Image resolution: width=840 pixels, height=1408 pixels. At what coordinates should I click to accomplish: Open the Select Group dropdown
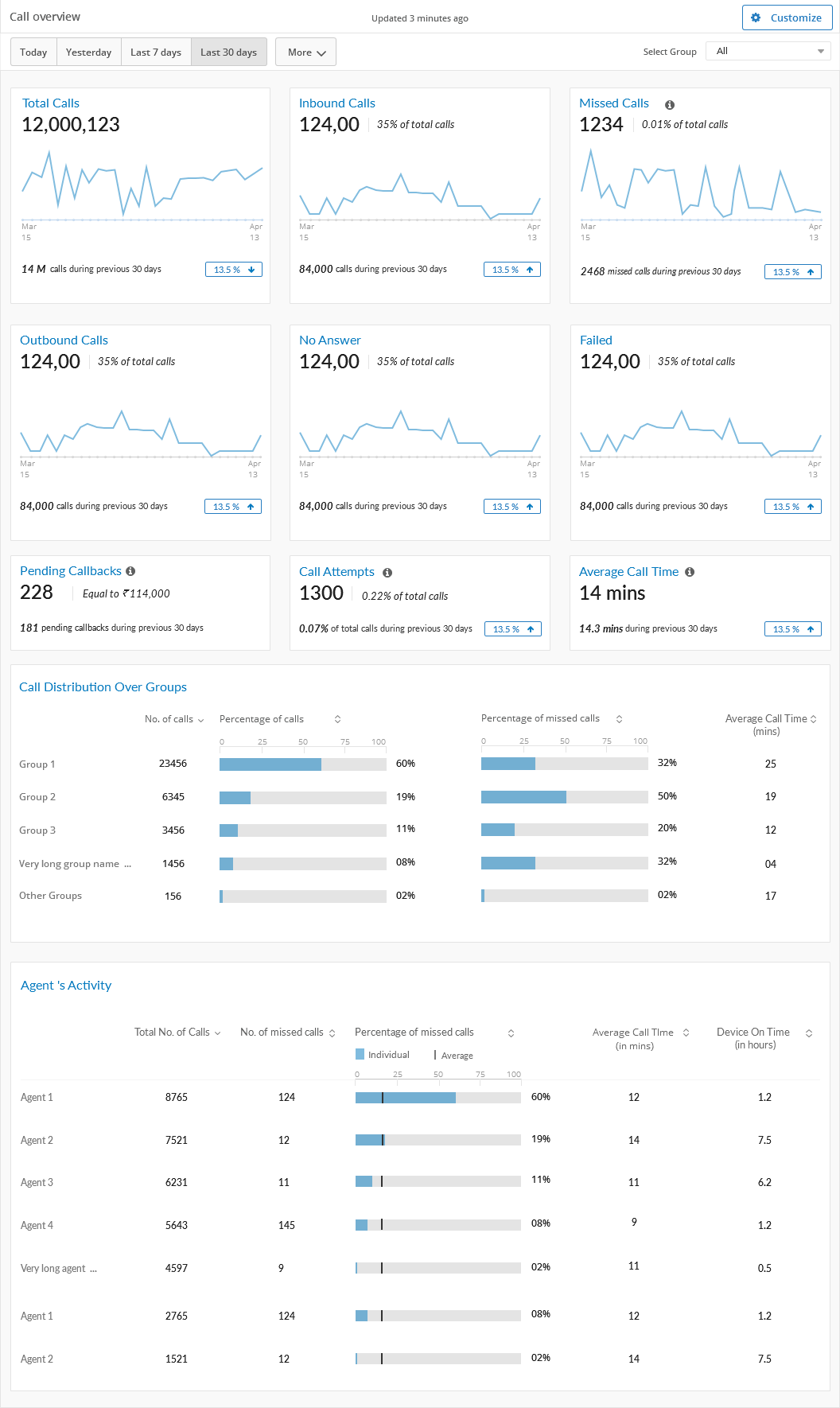pyautogui.click(x=768, y=52)
